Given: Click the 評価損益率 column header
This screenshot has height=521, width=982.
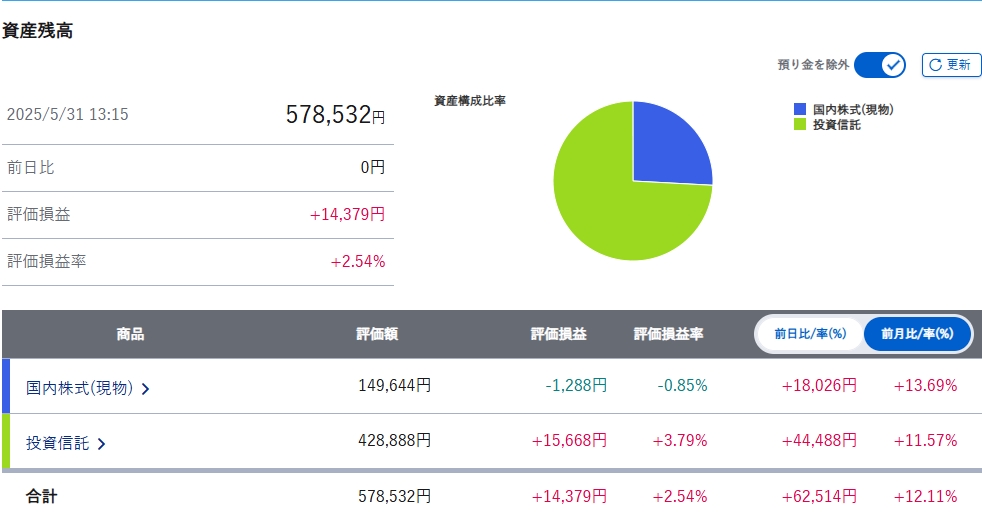Looking at the screenshot, I should click(x=668, y=334).
